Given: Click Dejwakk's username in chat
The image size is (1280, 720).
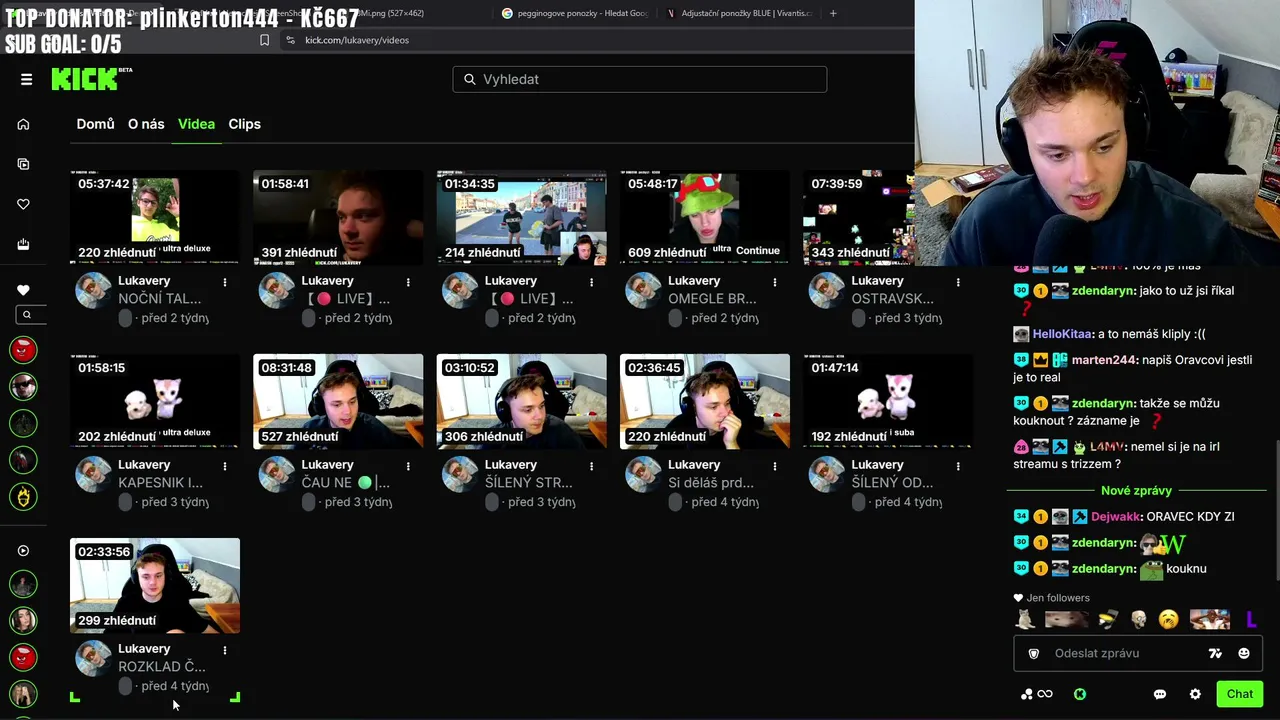Looking at the screenshot, I should [x=1115, y=517].
